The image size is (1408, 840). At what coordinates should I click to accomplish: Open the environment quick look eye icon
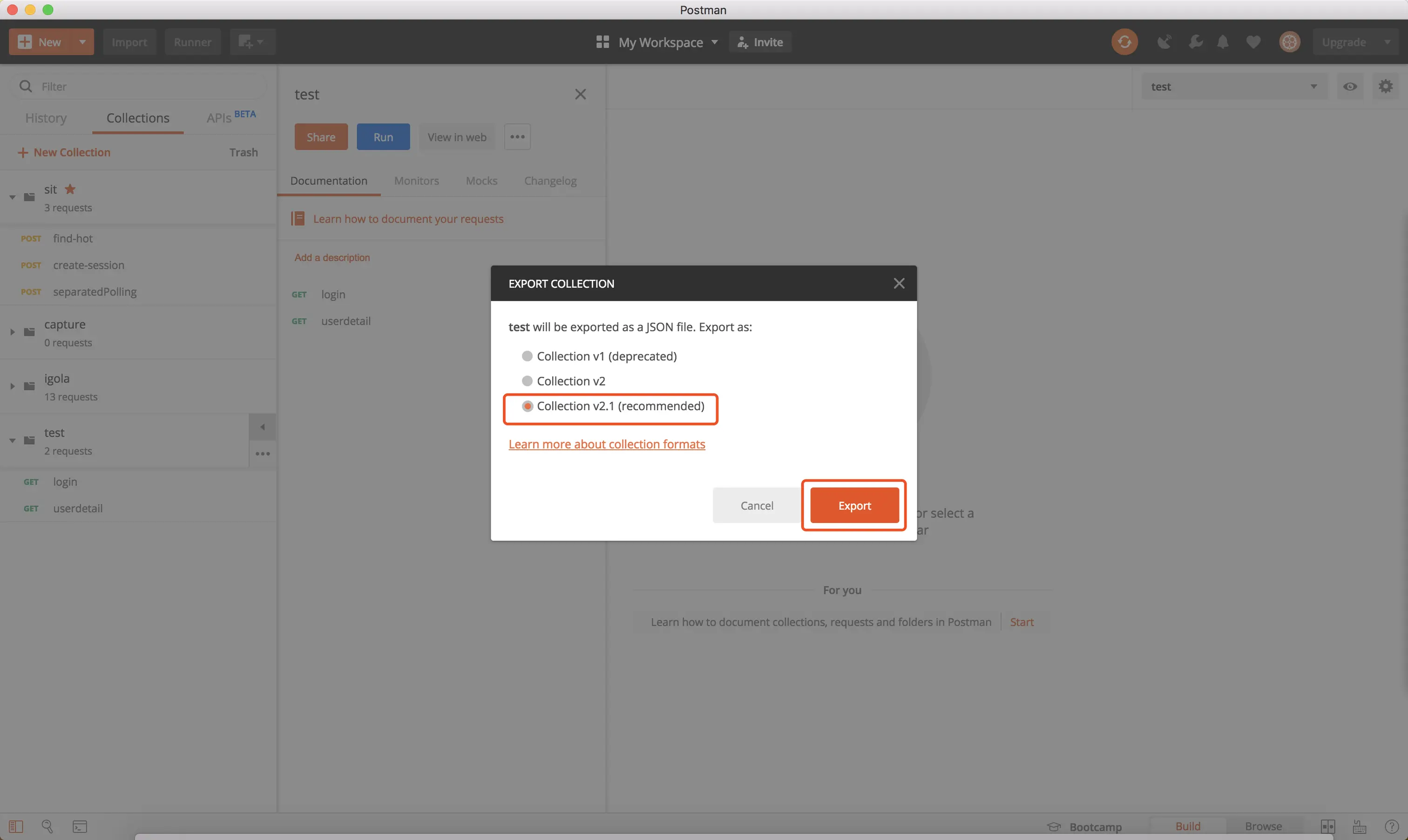click(1350, 87)
